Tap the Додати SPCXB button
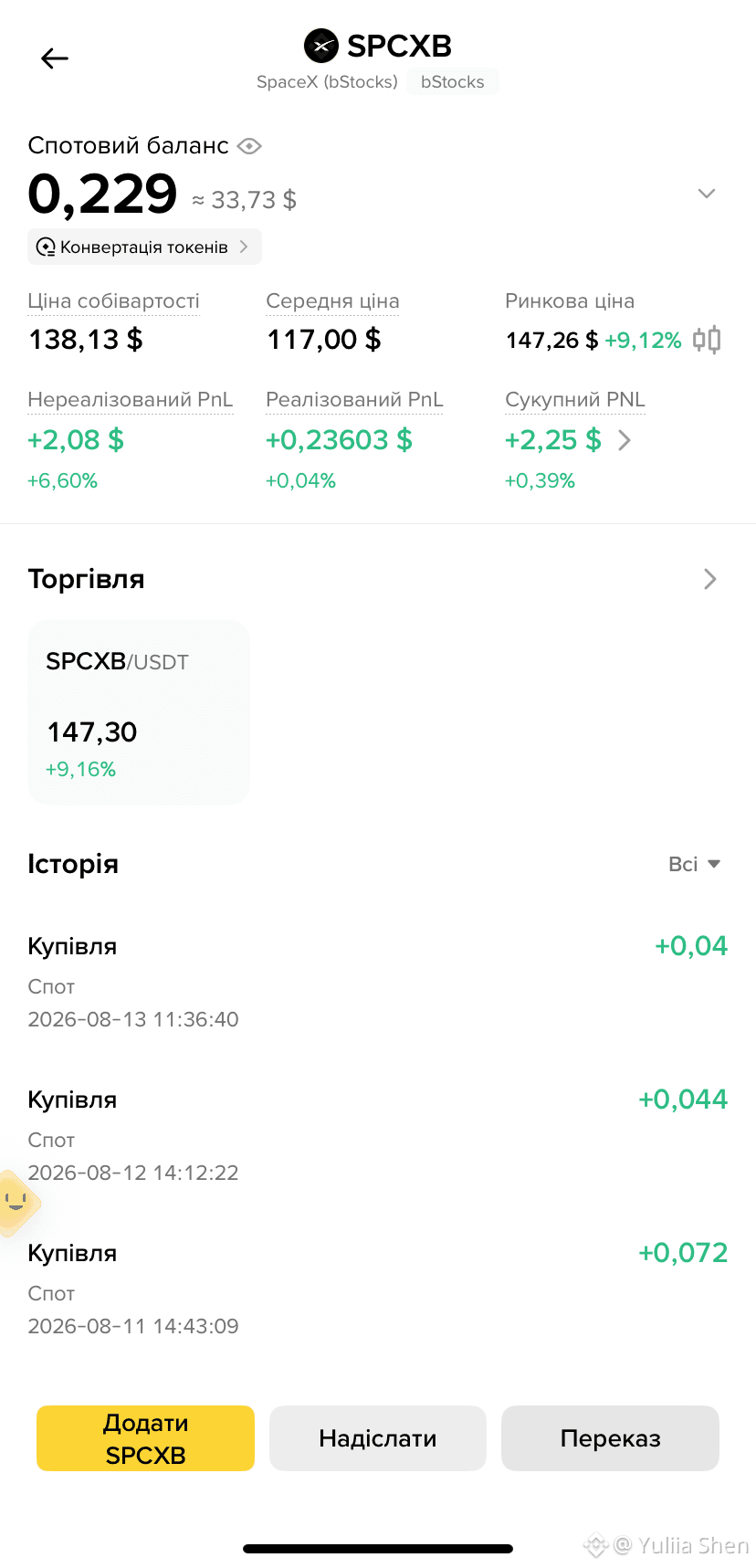This screenshot has width=756, height=1568. point(145,1438)
